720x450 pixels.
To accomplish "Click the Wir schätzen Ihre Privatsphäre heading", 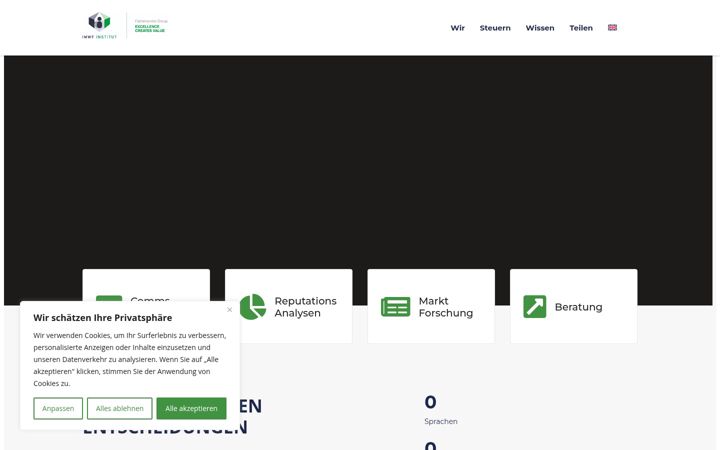I will [102, 318].
